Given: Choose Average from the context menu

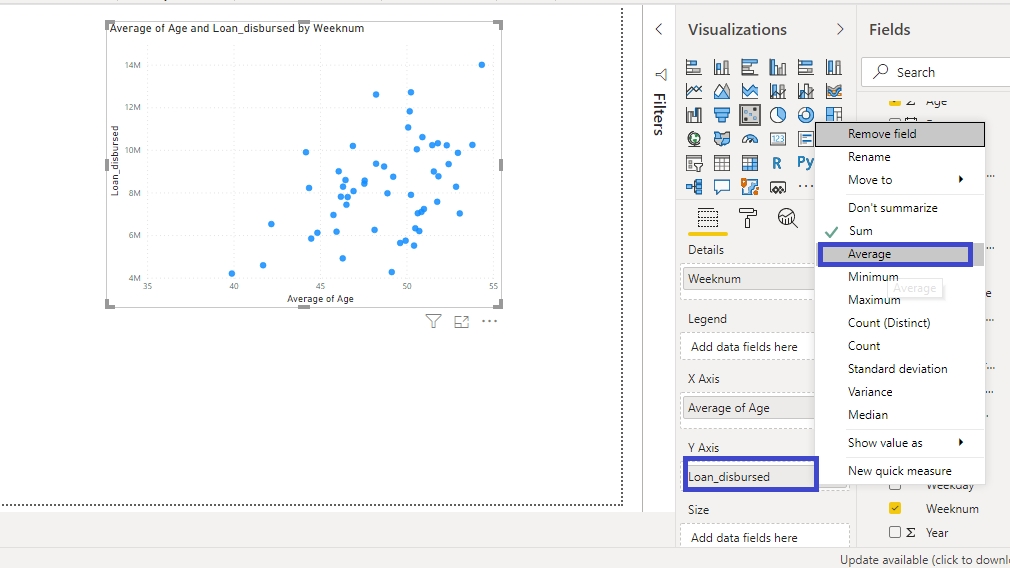Looking at the screenshot, I should 895,254.
